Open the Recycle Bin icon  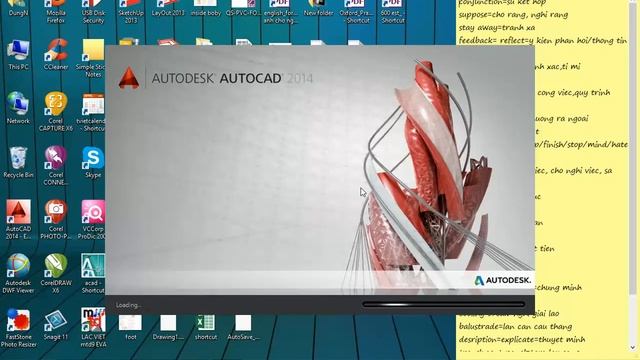click(x=18, y=162)
